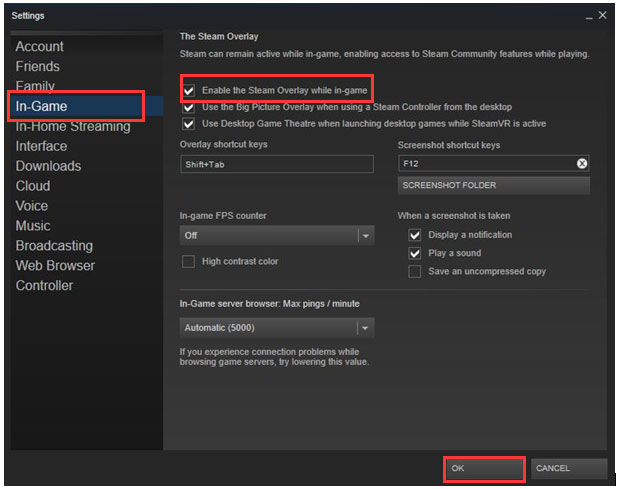Open the SCREENSHOT FOLDER button
This screenshot has height=489, width=617.
[x=494, y=185]
